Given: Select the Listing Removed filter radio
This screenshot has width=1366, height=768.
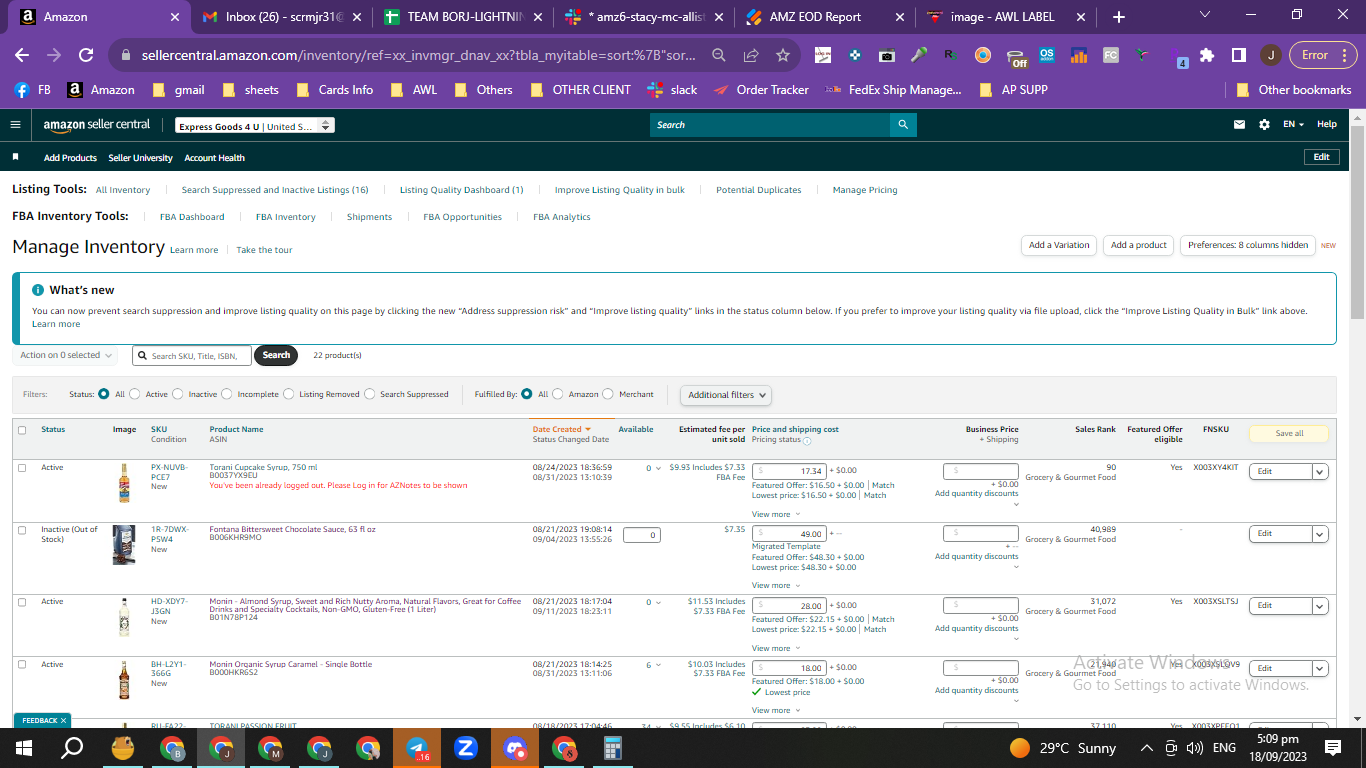Looking at the screenshot, I should [x=289, y=394].
